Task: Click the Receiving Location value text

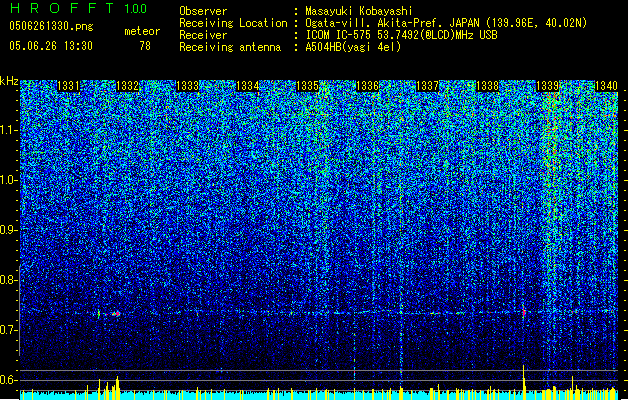Action: [x=446, y=23]
